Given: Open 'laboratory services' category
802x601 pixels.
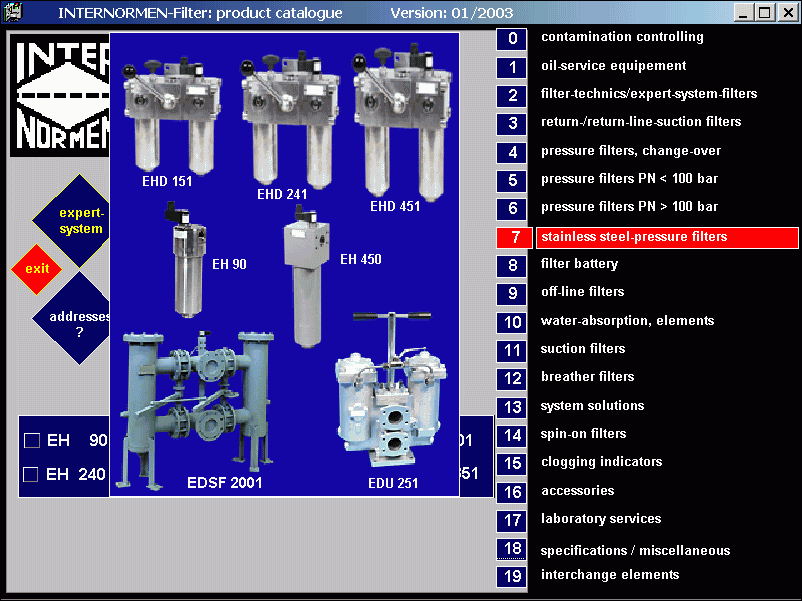Looking at the screenshot, I should (x=601, y=519).
